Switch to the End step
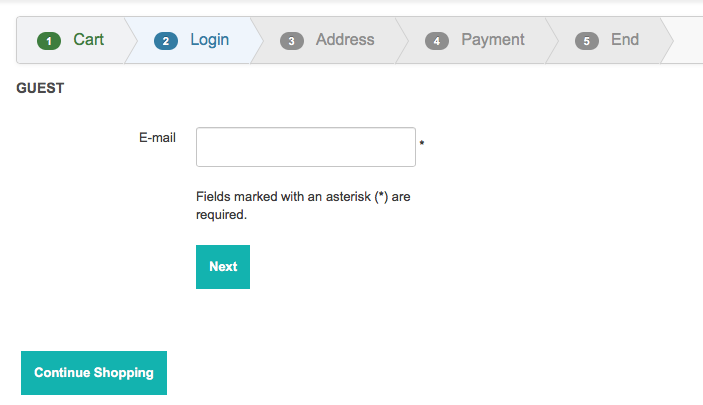The width and height of the screenshot is (703, 405). click(625, 40)
